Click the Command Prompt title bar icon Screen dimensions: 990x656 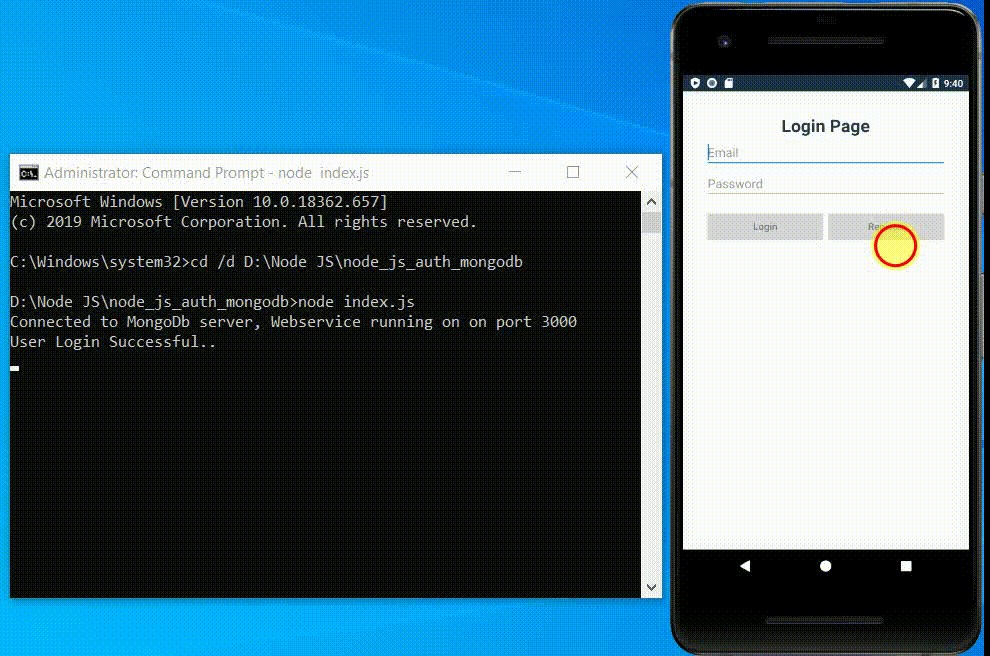[27, 172]
